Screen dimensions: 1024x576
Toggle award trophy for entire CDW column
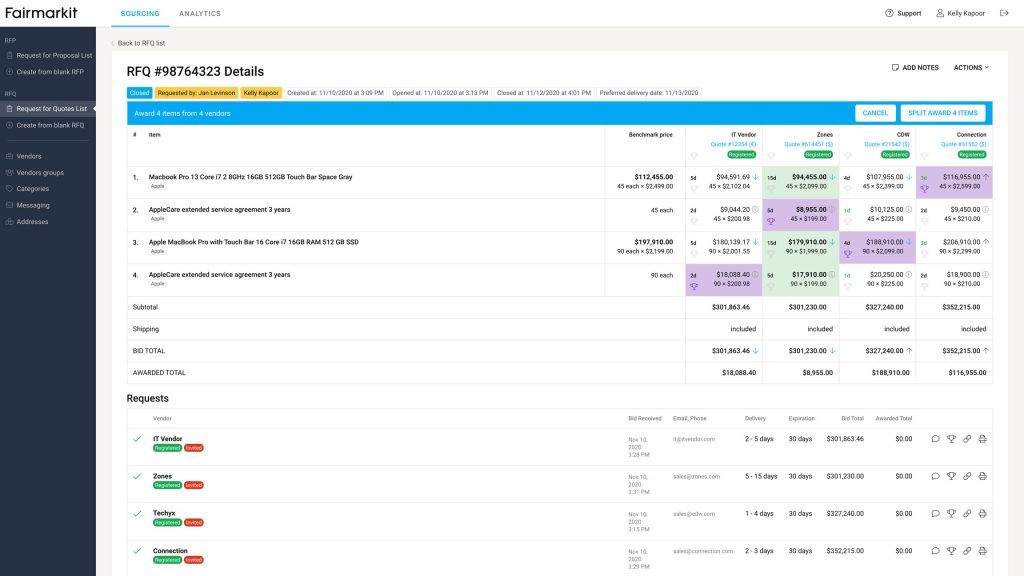point(848,155)
